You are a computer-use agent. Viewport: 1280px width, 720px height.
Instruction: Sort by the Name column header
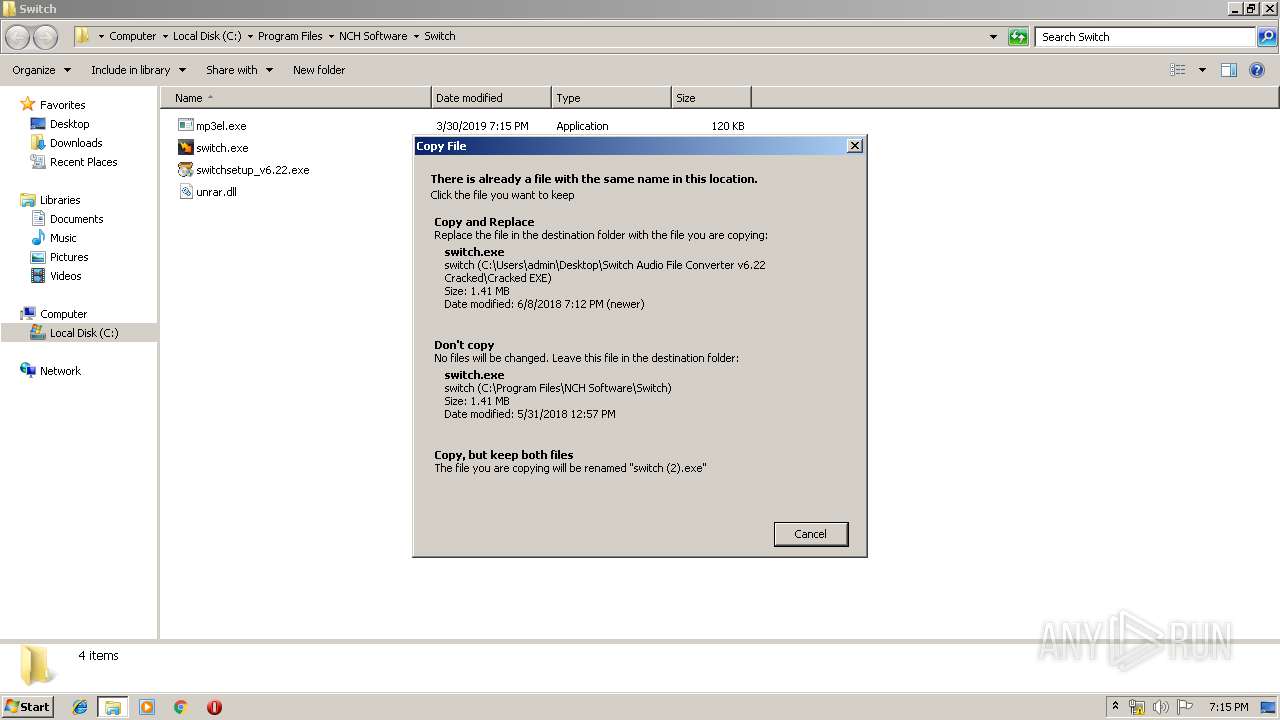pyautogui.click(x=296, y=98)
